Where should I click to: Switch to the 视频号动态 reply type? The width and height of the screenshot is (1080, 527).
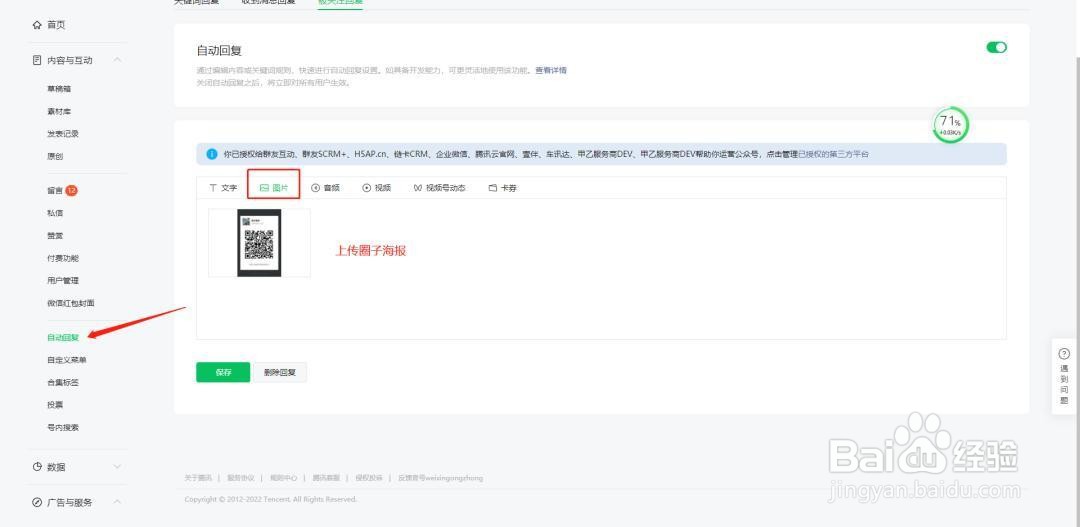tap(439, 187)
